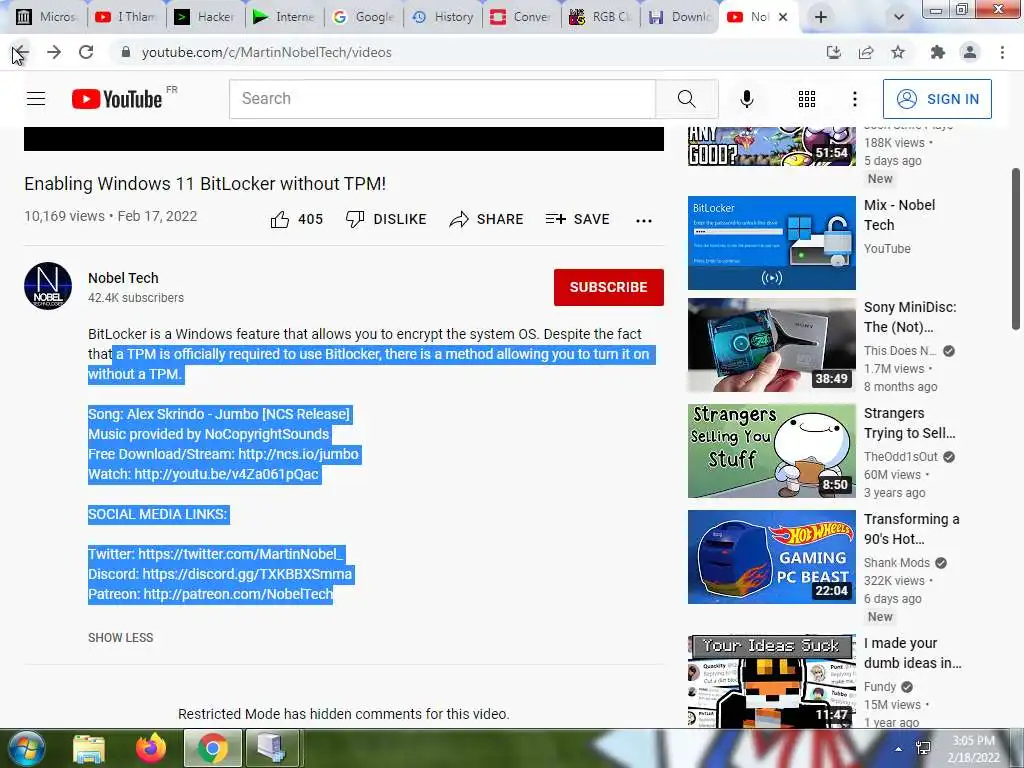Open the youtu.be/v4Za061pQac link
The image size is (1024, 768).
(226, 474)
